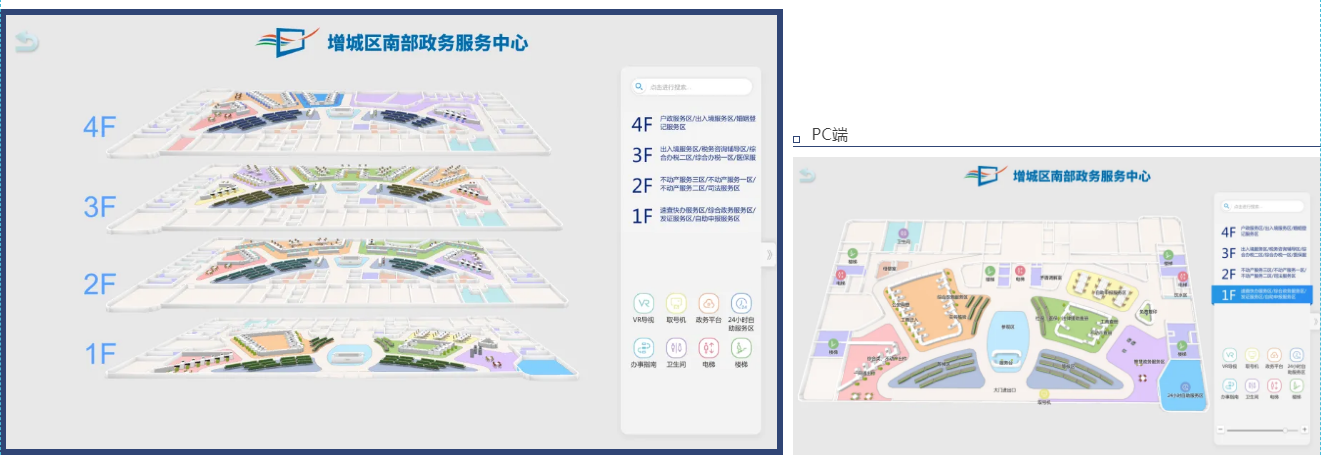Open 办事指南 icon in left panel
Viewport: 1323px width, 455px height.
tap(643, 347)
